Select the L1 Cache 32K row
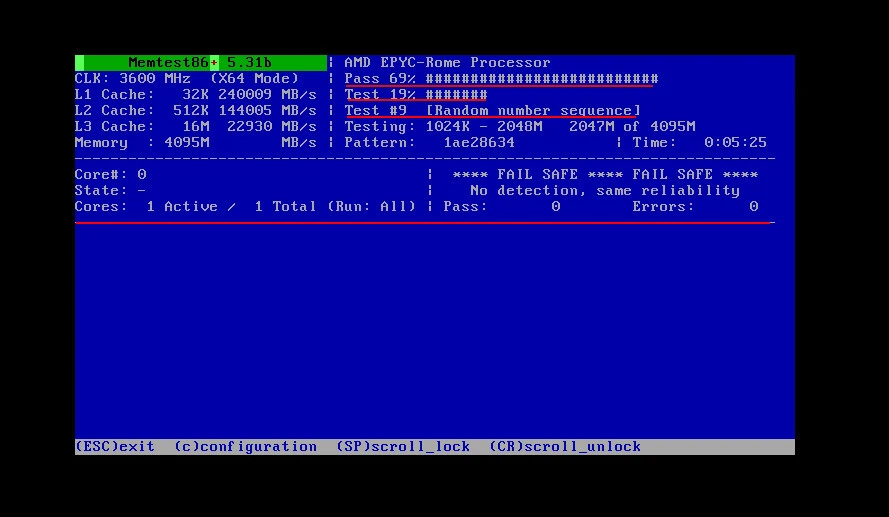 [x=196, y=95]
